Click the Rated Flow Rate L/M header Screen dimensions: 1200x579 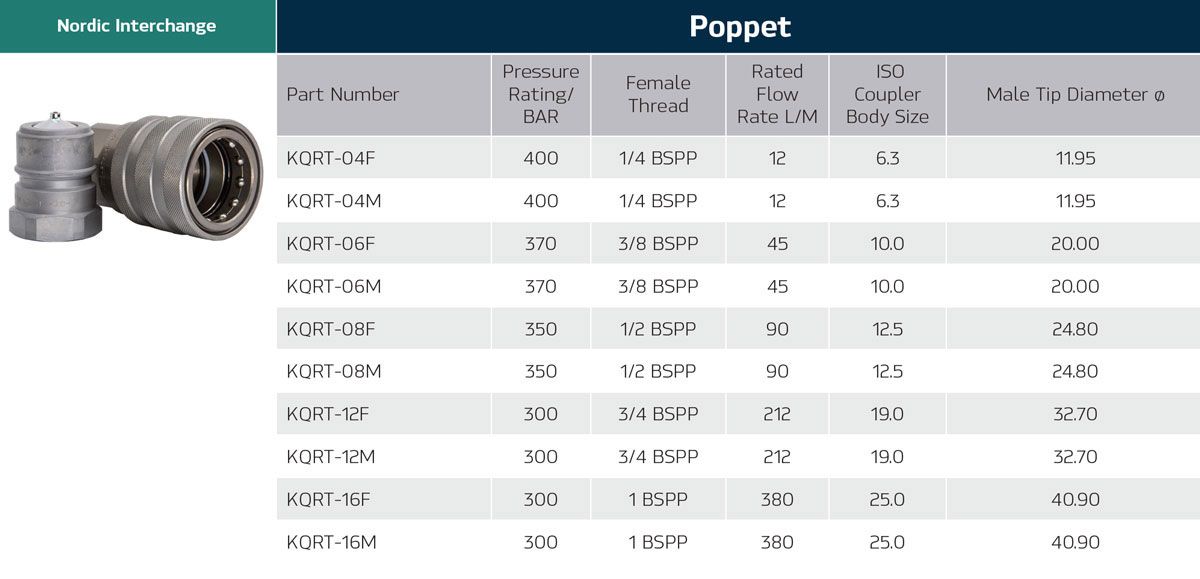point(777,94)
